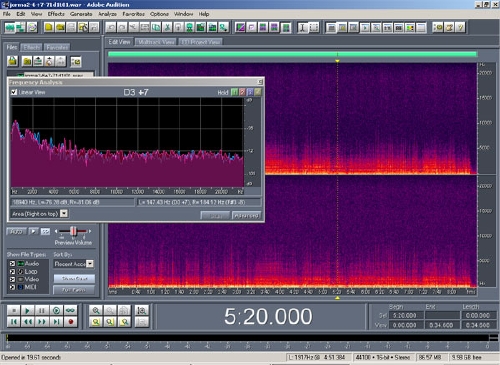Toggle the Video file type checkbox
Image resolution: width=500 pixels, height=365 pixels.
[x=12, y=279]
